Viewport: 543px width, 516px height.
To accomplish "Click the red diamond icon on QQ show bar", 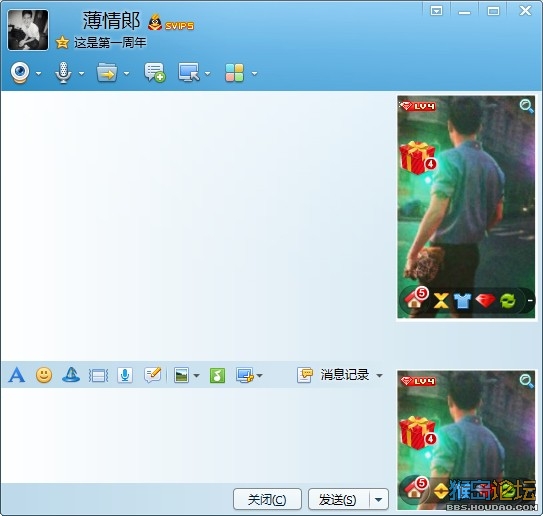I will pos(485,300).
